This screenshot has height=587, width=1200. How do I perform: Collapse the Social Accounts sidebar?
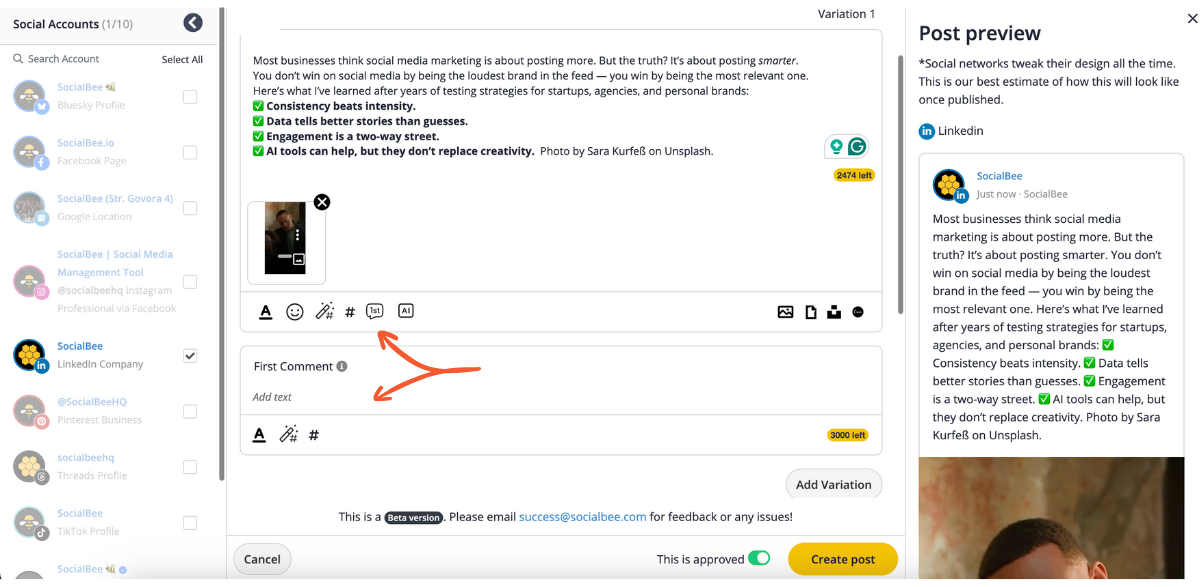[193, 23]
